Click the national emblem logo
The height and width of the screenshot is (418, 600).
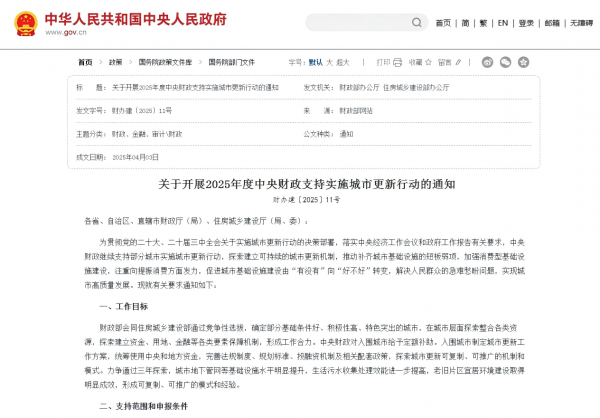26,24
